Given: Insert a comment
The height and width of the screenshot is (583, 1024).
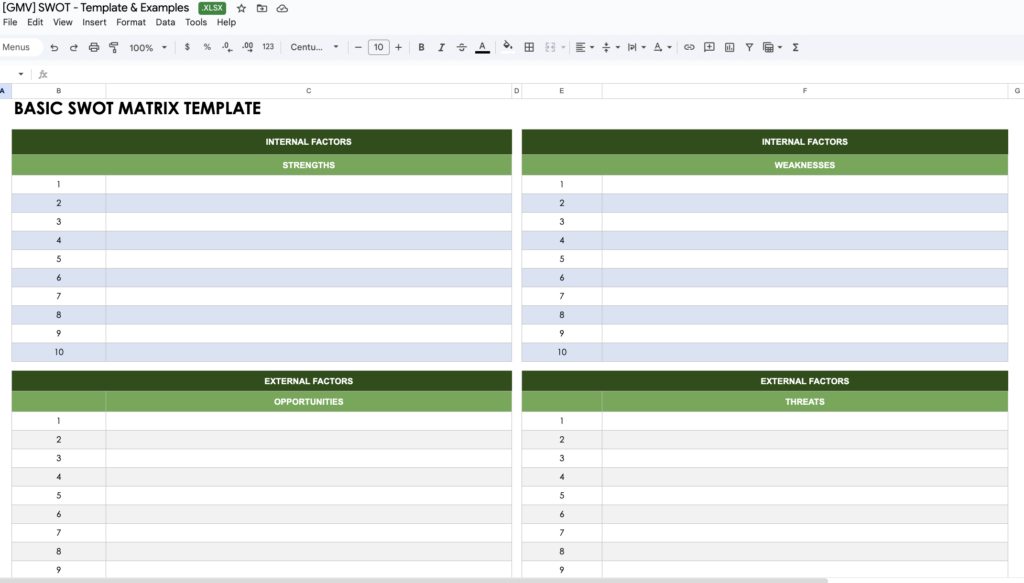Looking at the screenshot, I should click(x=710, y=46).
